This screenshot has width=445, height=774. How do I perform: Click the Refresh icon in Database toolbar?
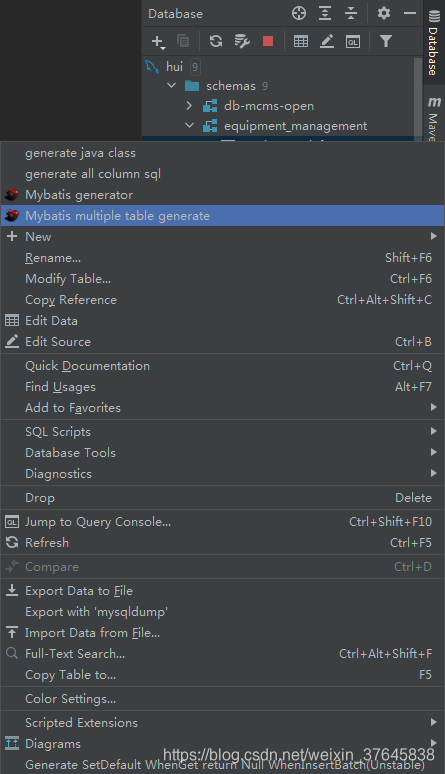tap(216, 41)
